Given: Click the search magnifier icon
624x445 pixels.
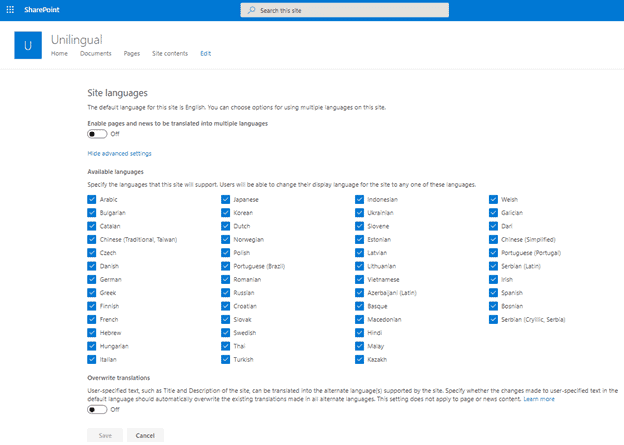Looking at the screenshot, I should (252, 10).
